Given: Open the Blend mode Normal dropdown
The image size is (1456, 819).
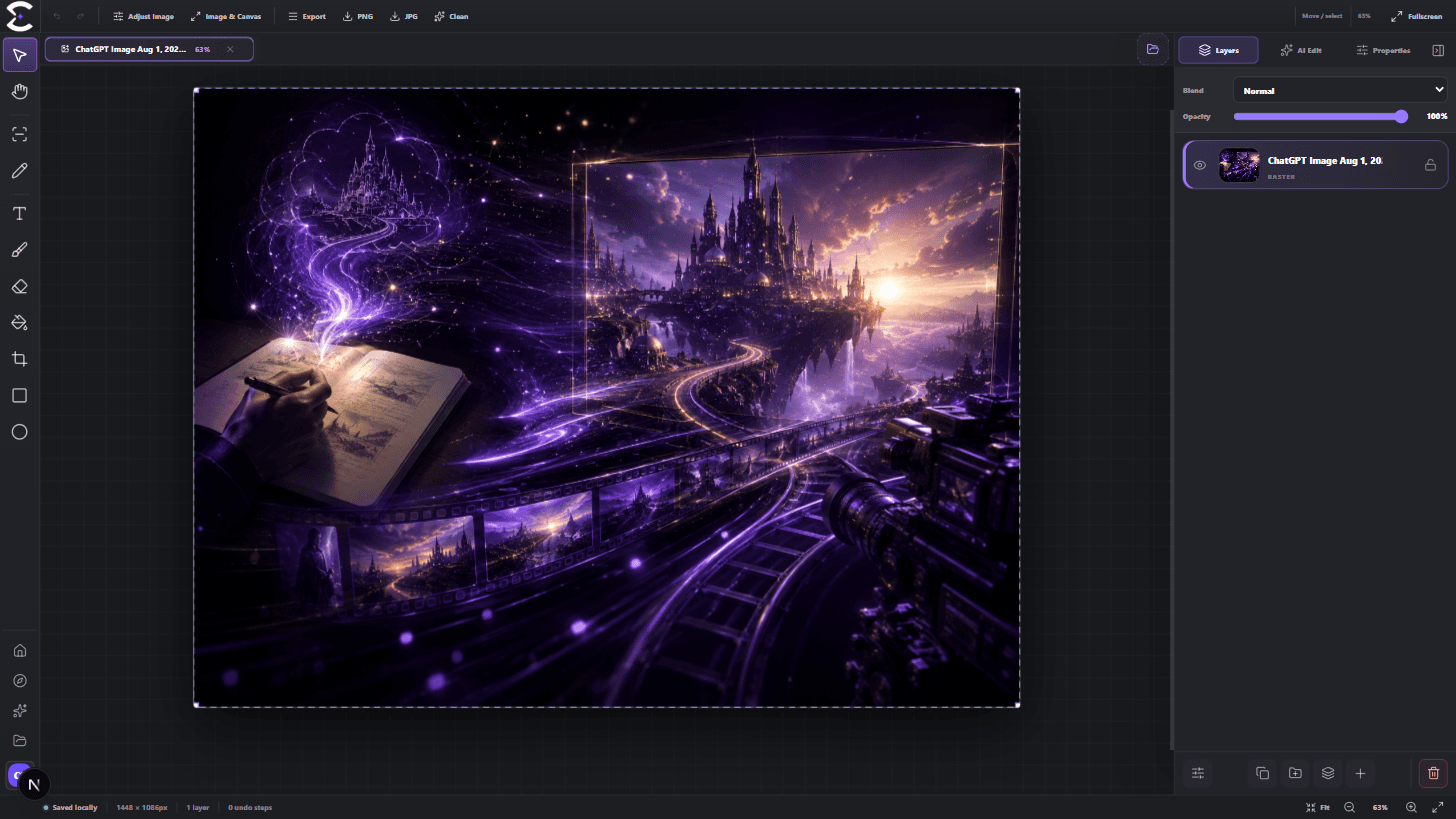Looking at the screenshot, I should 1340,90.
